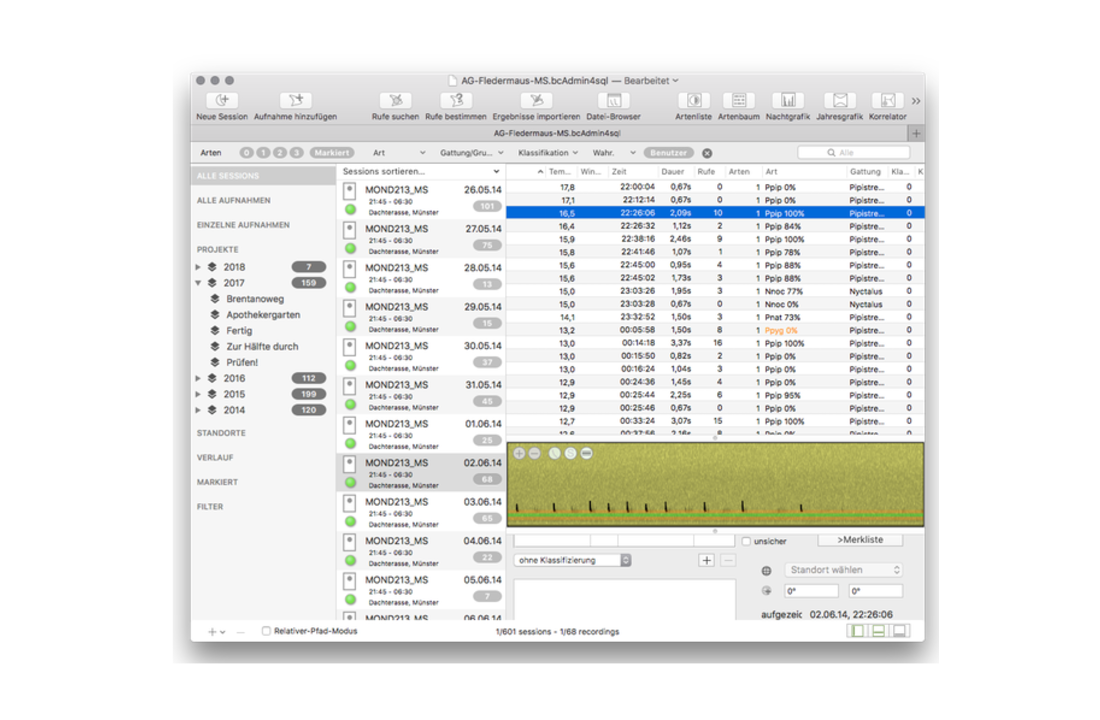Zoom in on the spectrogram
Screen dimensions: 1100x720
519,453
